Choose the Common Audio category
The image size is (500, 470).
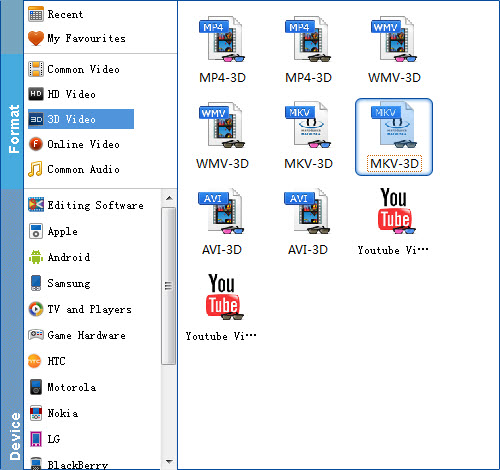(74, 169)
